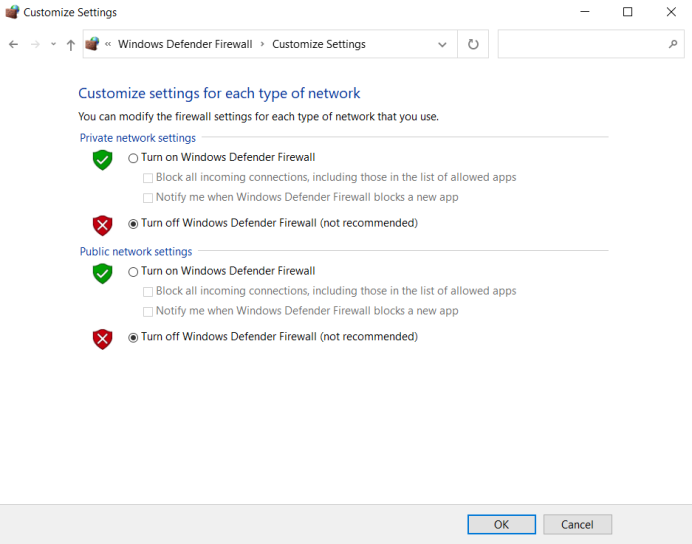692x544 pixels.
Task: Go up one level with up arrow
Action: 71,45
